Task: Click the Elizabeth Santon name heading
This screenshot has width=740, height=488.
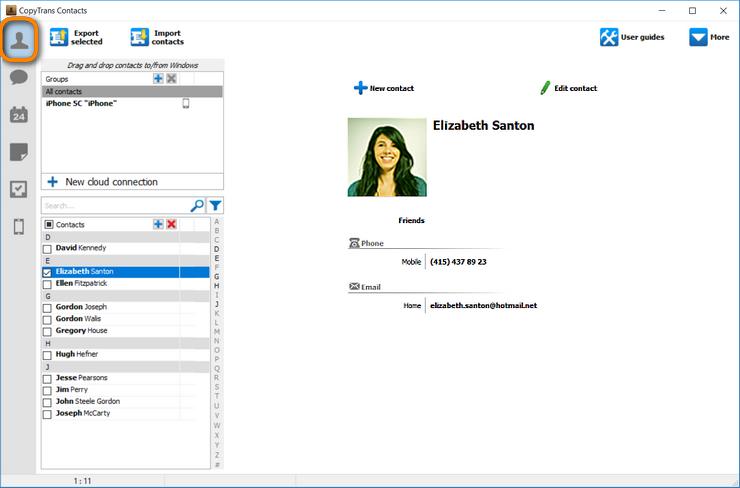Action: [483, 126]
